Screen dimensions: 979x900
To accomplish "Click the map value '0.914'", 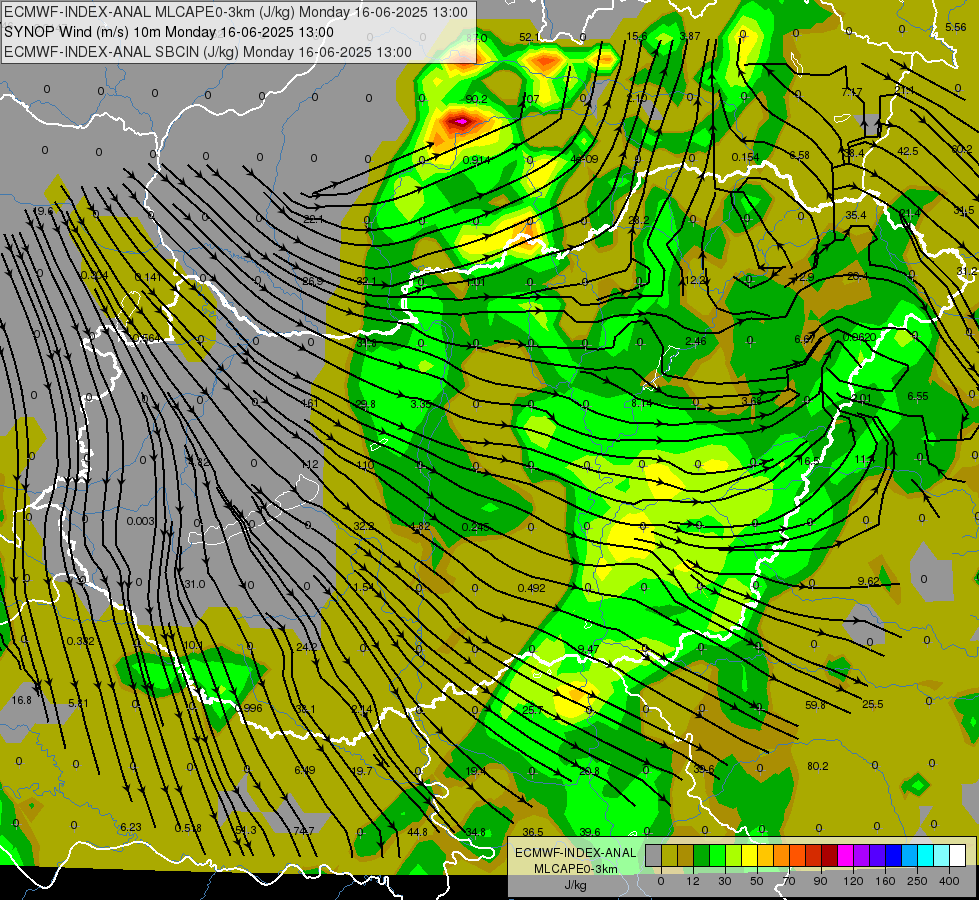I will 476,160.
